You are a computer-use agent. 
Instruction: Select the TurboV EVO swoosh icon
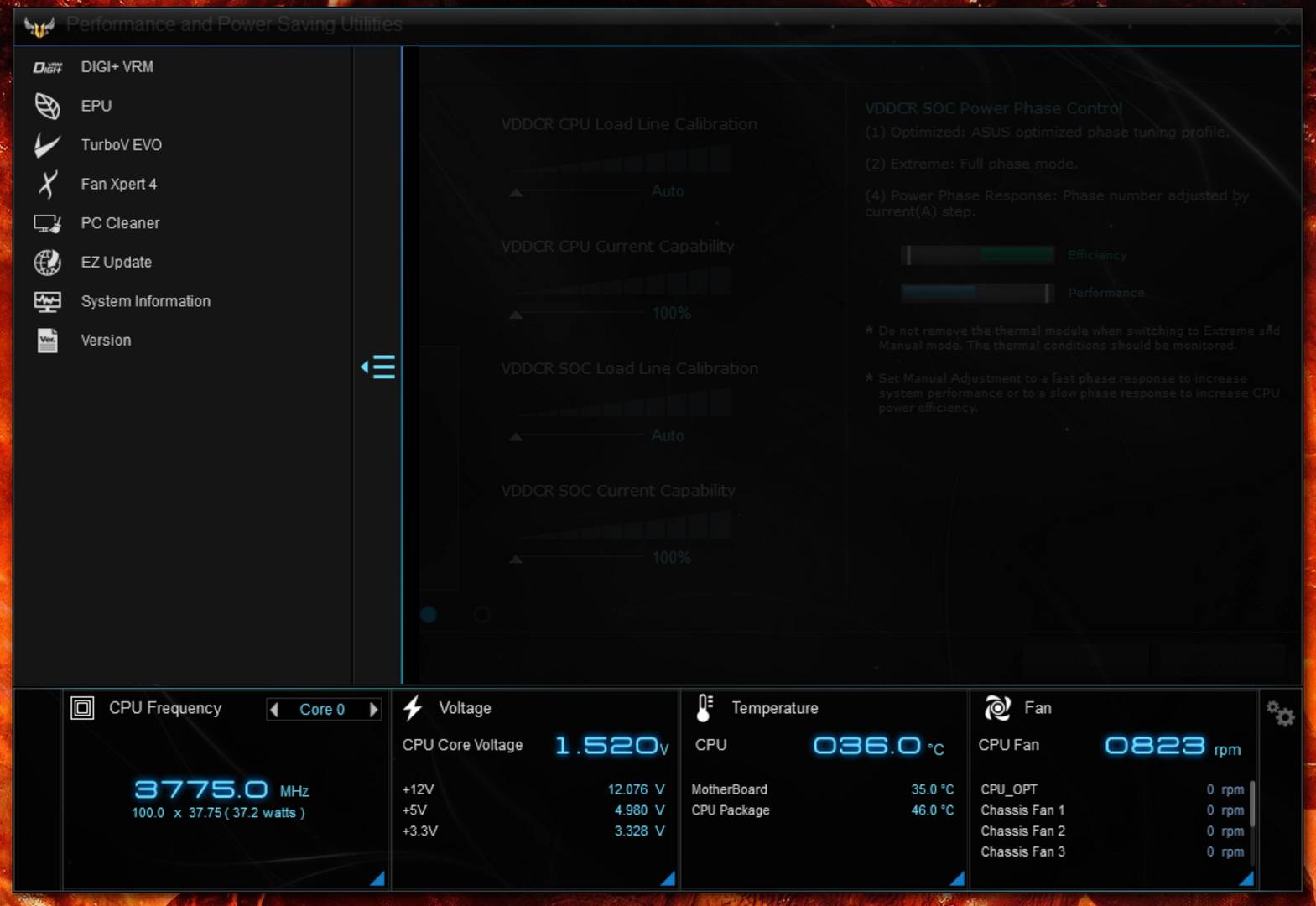tap(47, 145)
